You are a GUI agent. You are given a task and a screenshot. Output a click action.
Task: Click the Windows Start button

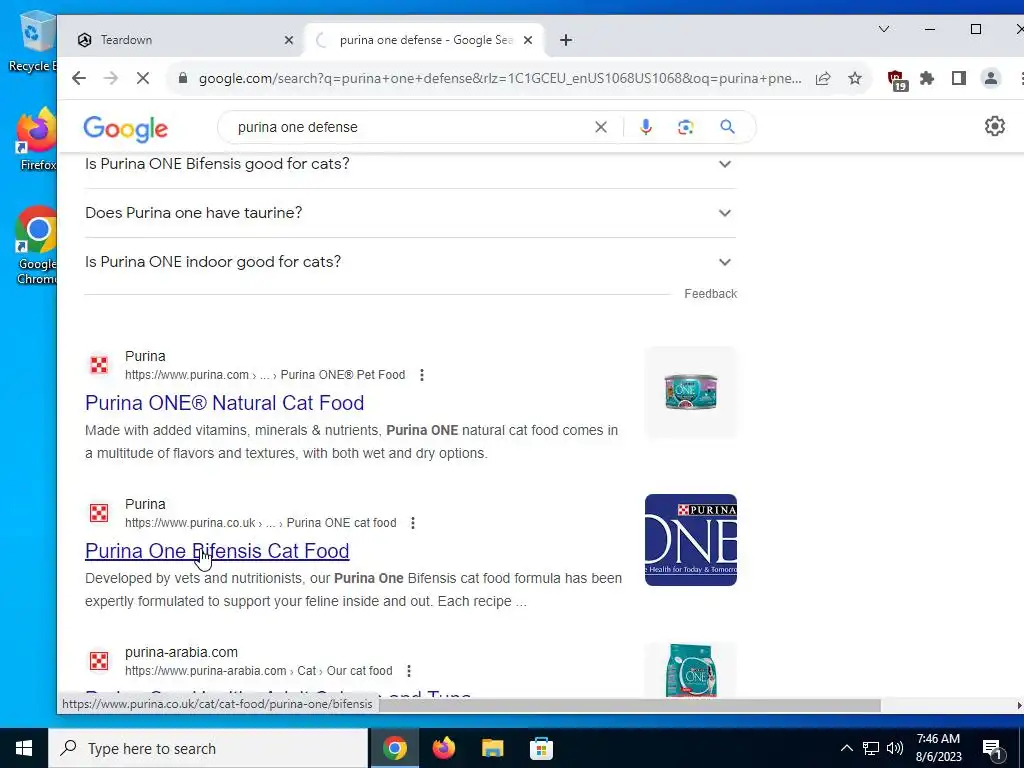point(24,748)
